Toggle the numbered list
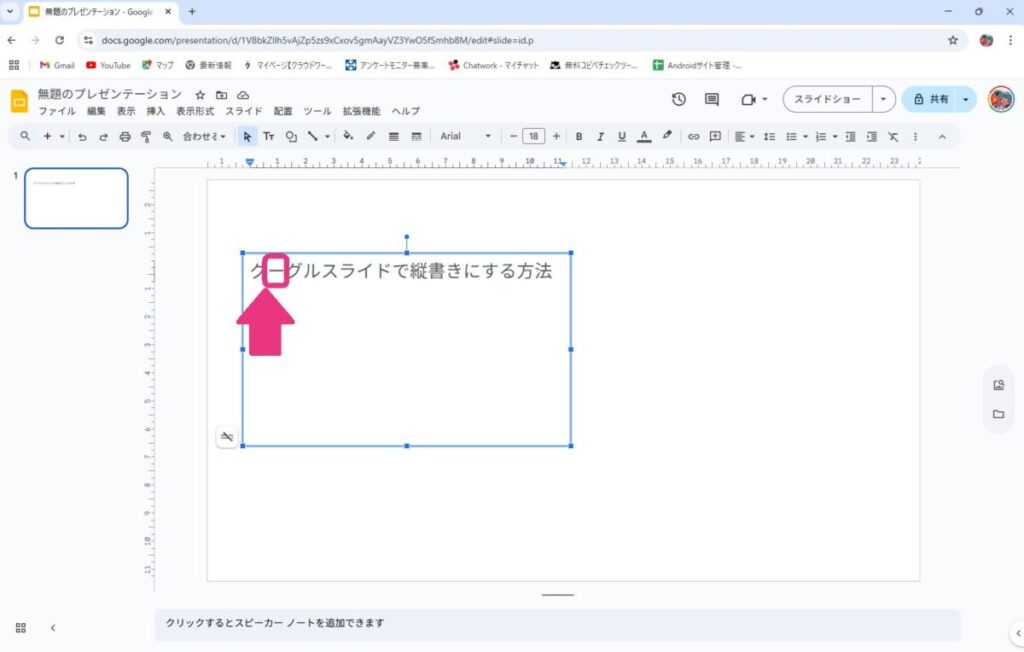 pyautogui.click(x=821, y=137)
